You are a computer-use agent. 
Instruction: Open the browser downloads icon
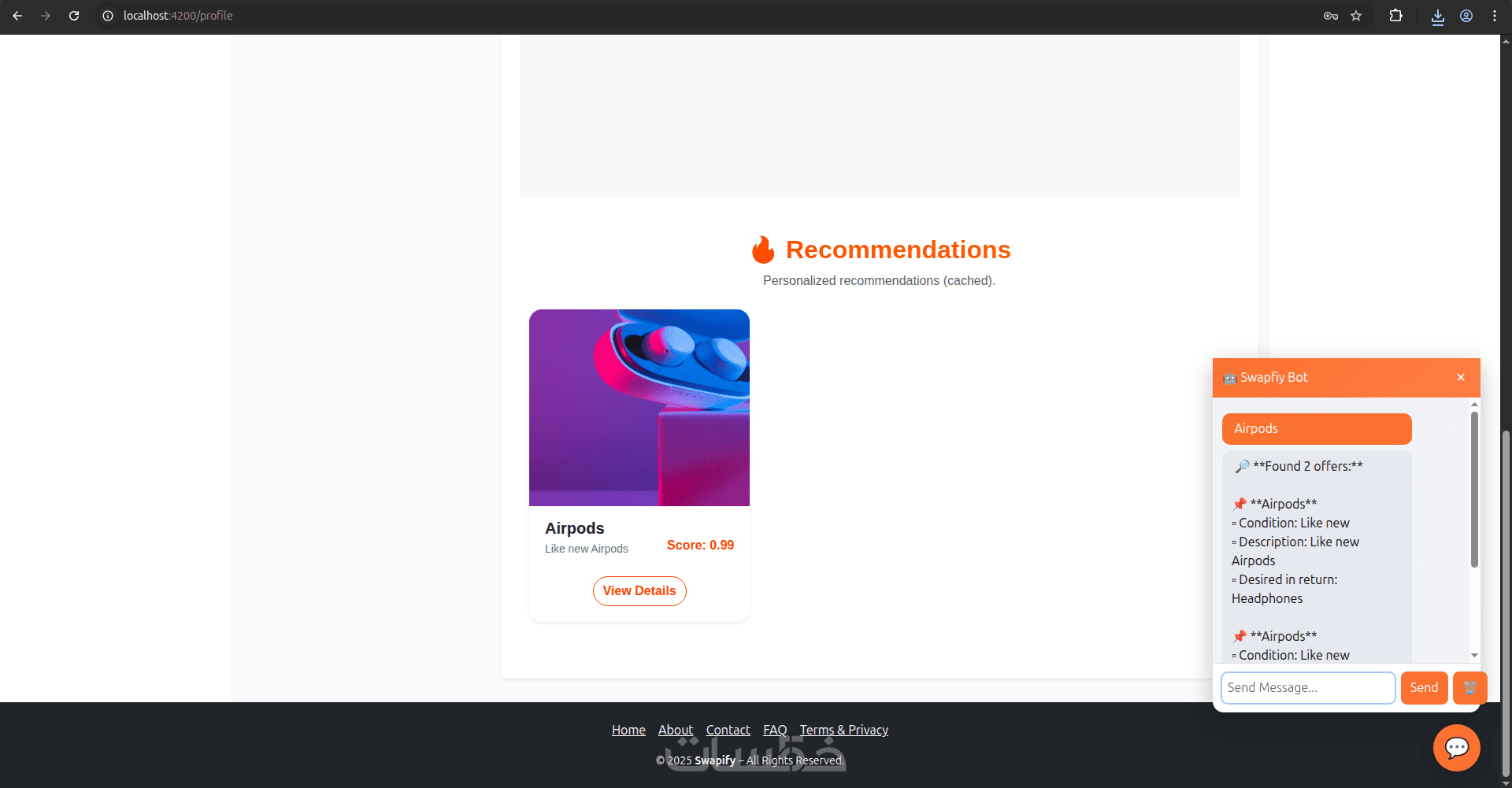(1438, 17)
